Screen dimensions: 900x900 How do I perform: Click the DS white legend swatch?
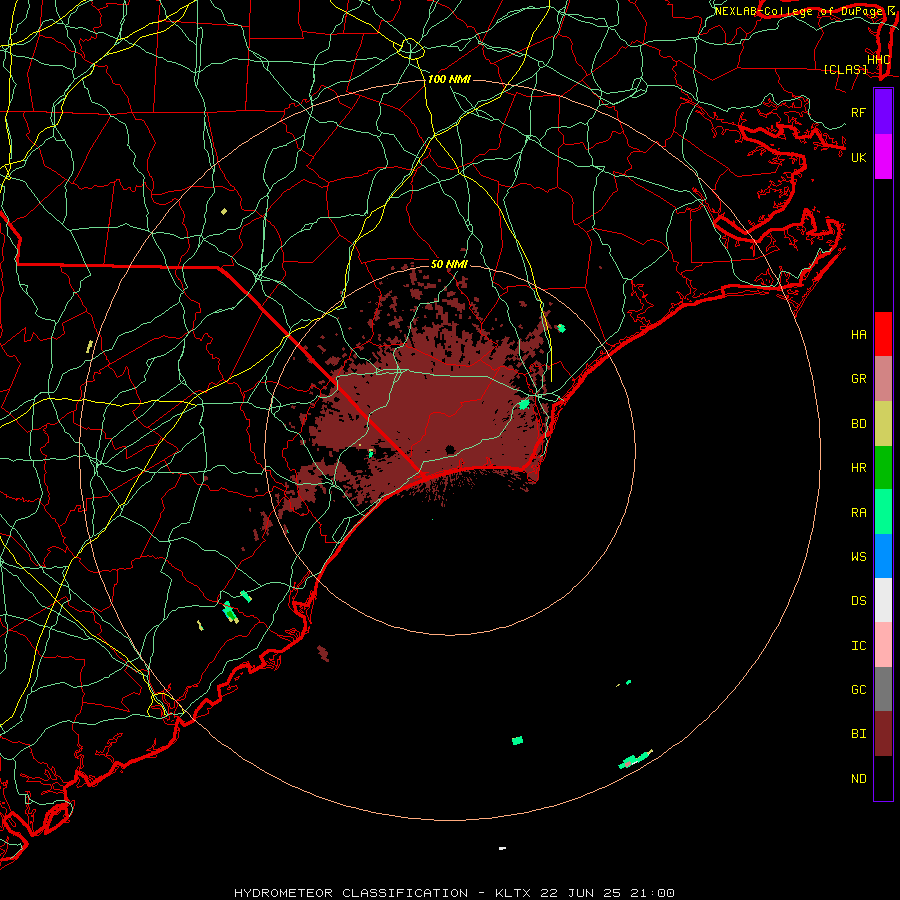coord(883,600)
